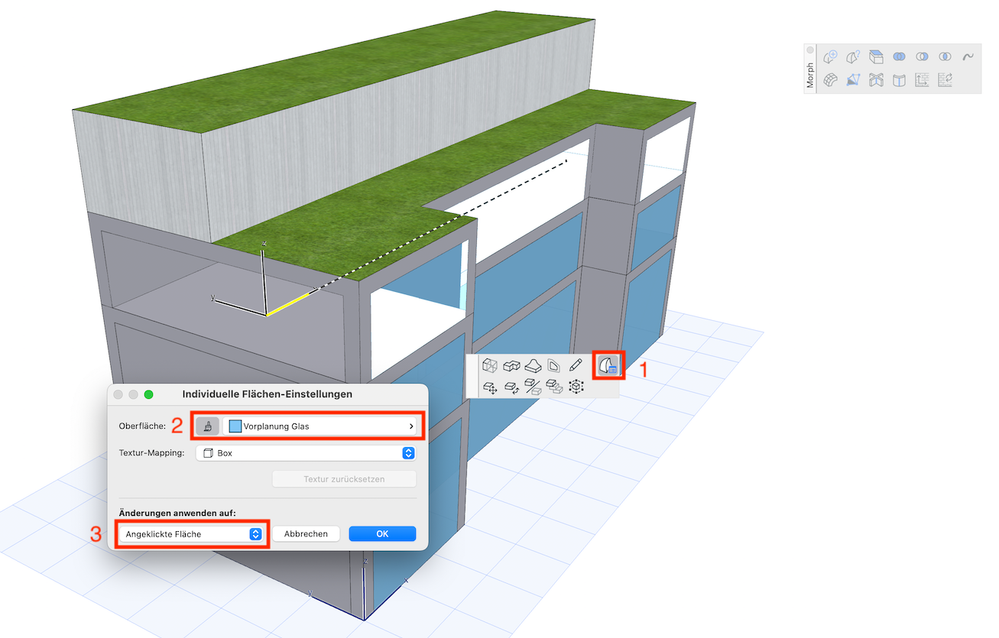
Task: Click the vertical Morph palette title grip
Action: (810, 75)
